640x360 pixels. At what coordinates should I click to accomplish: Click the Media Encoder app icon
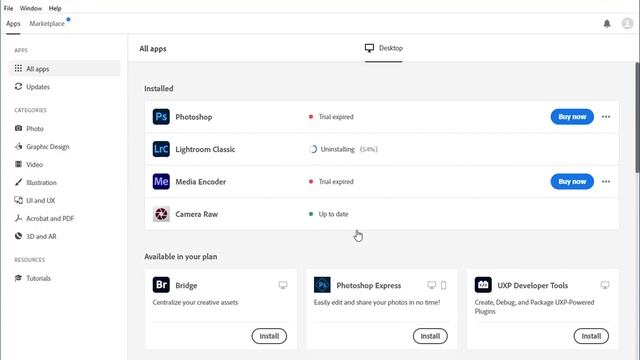coord(161,182)
